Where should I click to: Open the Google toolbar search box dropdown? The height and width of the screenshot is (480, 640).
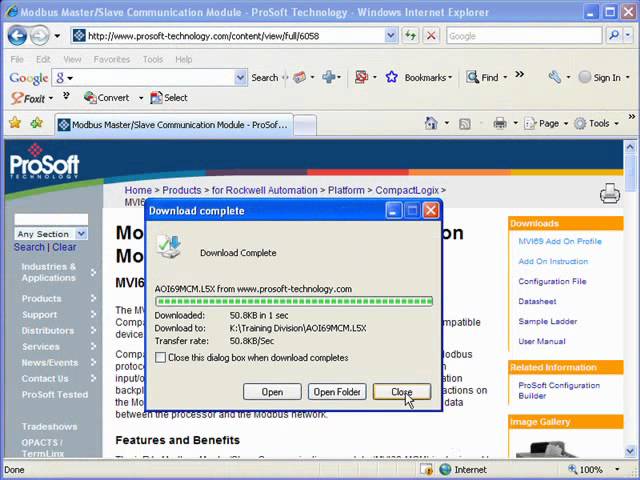[x=241, y=77]
